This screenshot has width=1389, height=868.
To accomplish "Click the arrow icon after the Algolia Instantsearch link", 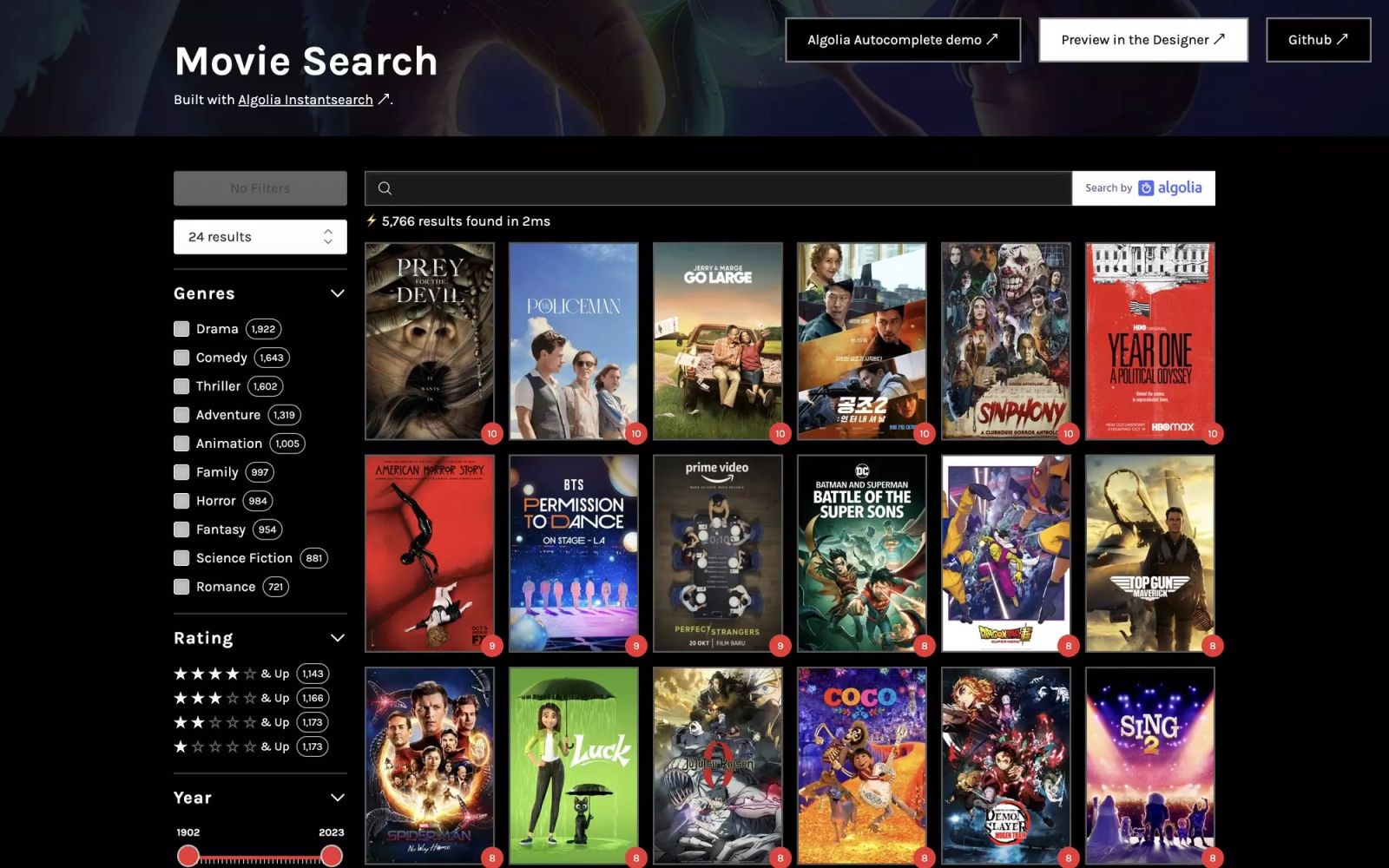I will [x=383, y=99].
